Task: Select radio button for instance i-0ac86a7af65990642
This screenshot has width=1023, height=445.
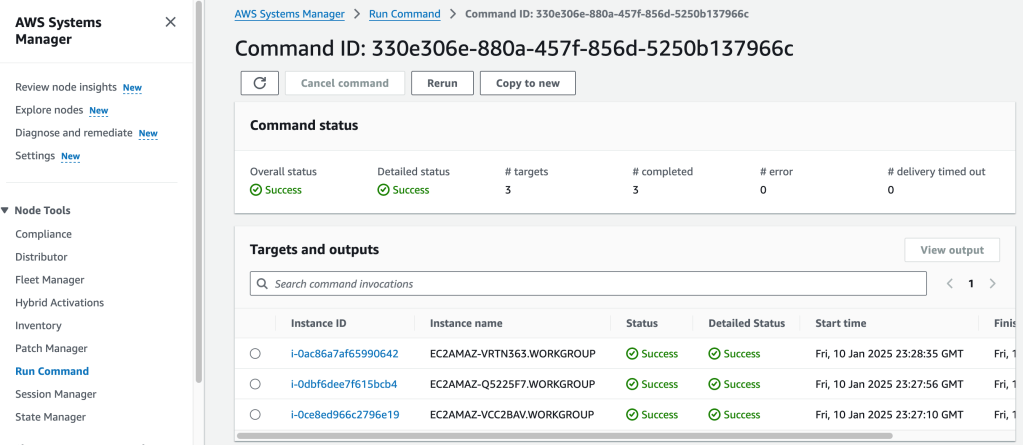Action: pyautogui.click(x=255, y=354)
